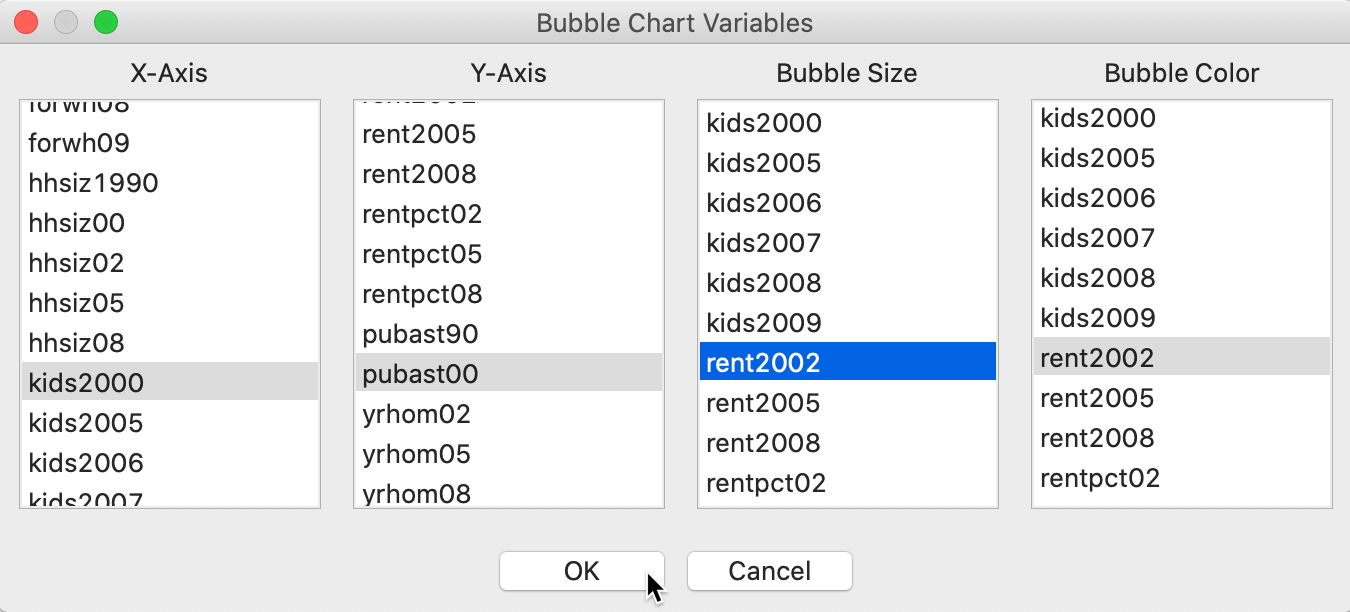1350x612 pixels.
Task: Pick kids2000 in Bubble Size list
Action: tap(848, 122)
